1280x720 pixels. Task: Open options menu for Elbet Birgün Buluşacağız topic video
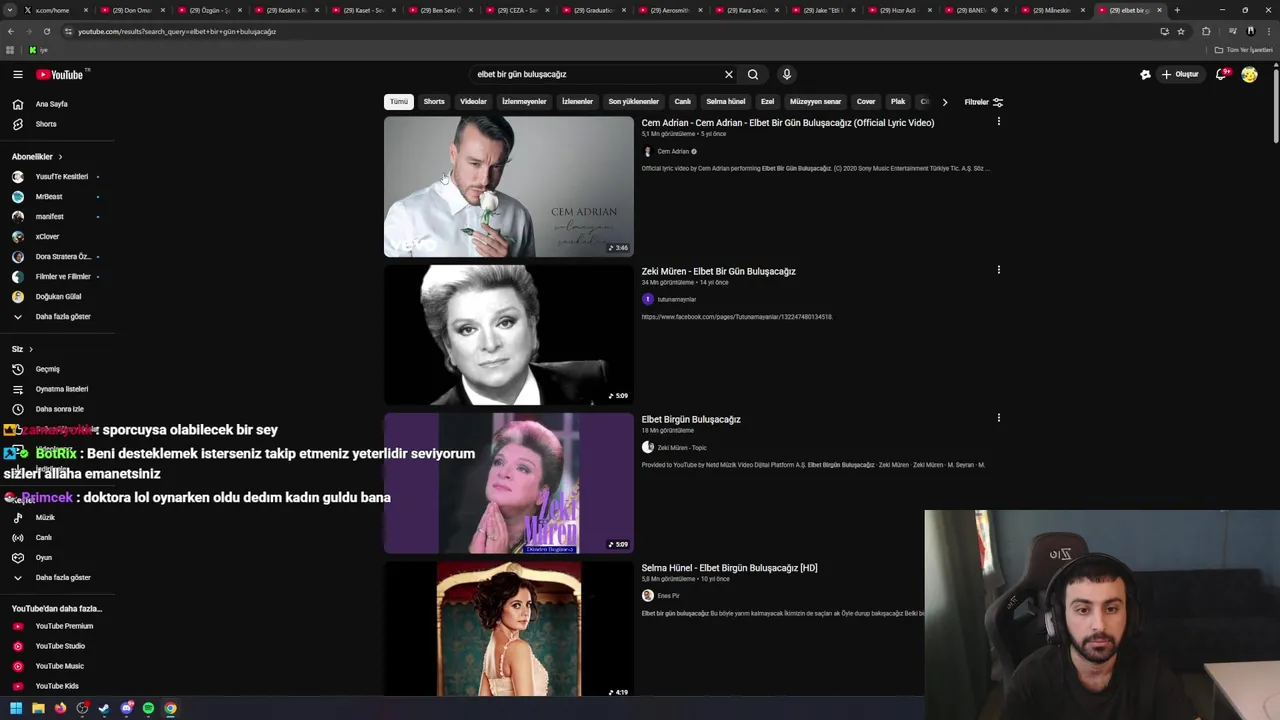[x=998, y=418]
